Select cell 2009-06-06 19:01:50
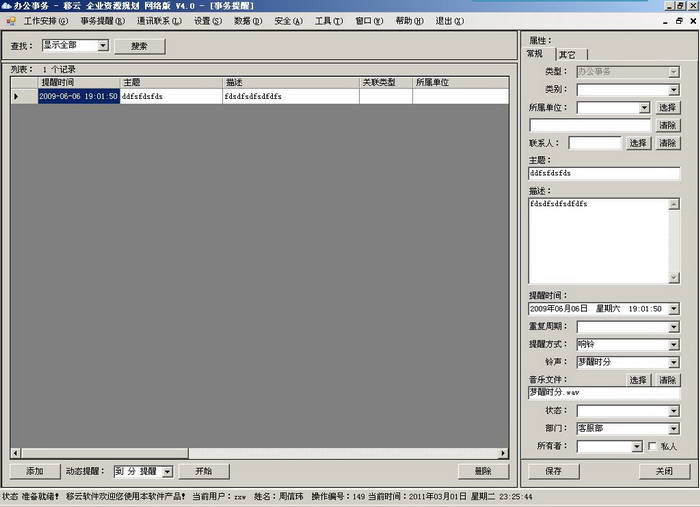This screenshot has height=507, width=700. point(79,96)
